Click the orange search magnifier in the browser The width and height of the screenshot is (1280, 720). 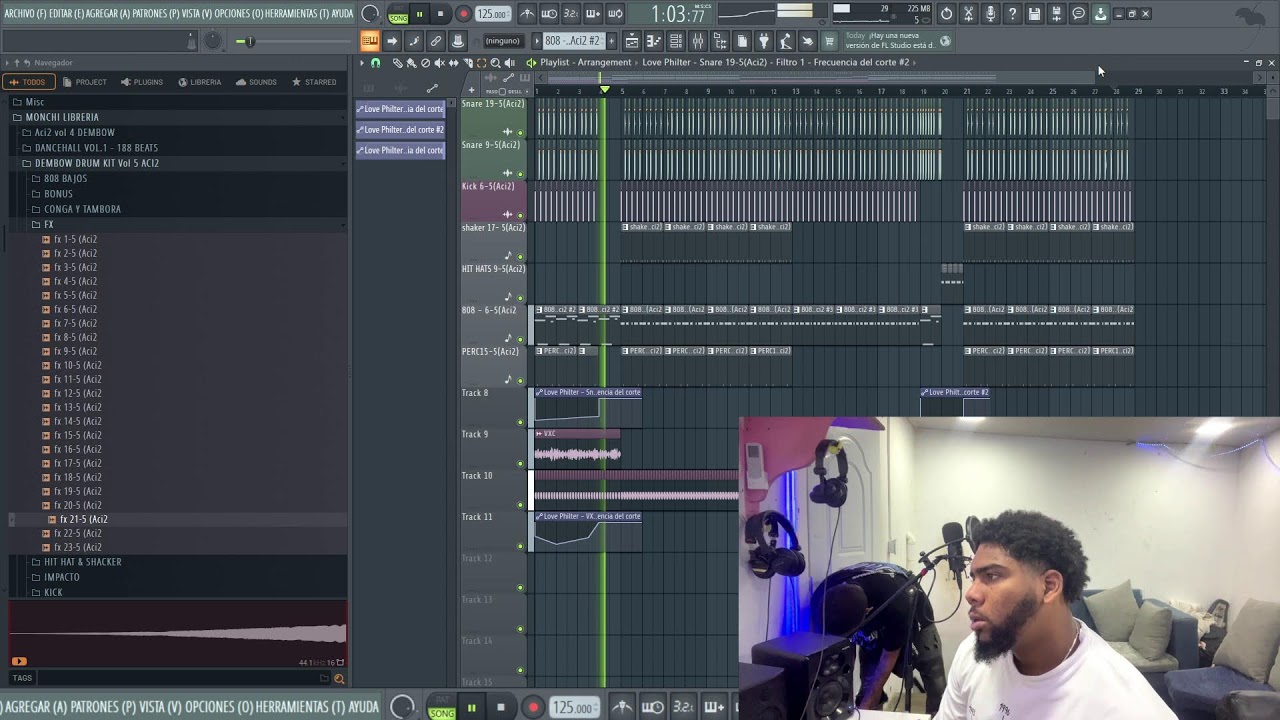tap(339, 679)
